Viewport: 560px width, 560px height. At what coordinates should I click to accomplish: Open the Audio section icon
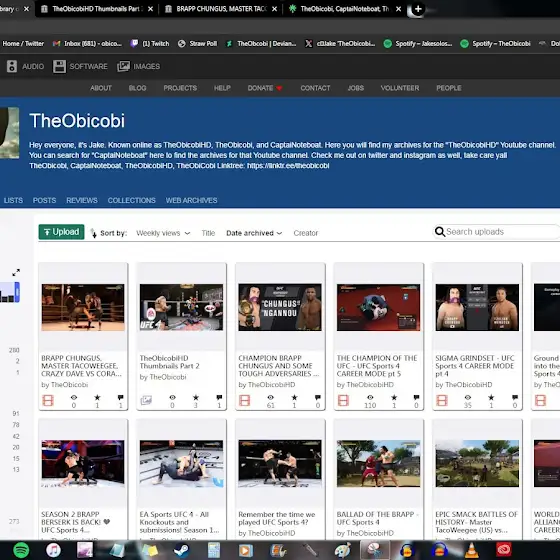point(12,66)
